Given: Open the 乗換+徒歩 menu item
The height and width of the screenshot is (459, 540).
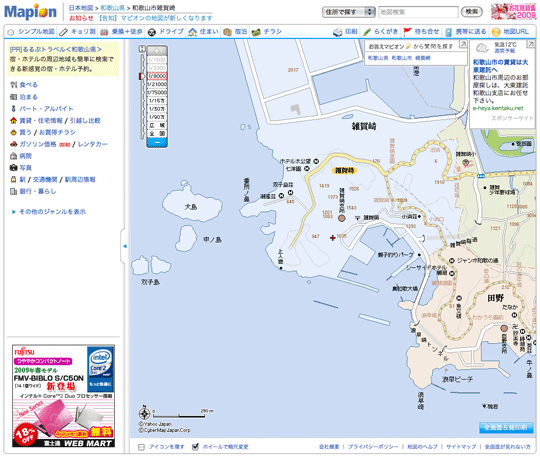Looking at the screenshot, I should 122,32.
